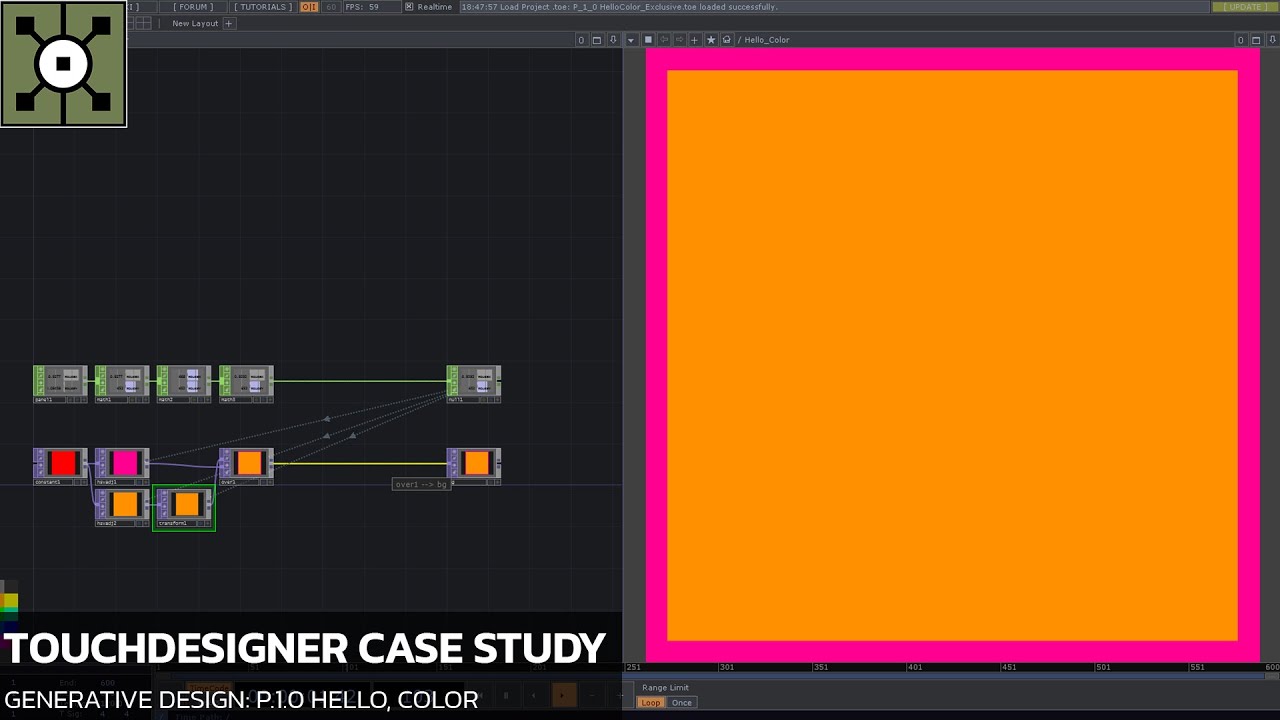Click the 0 pane index on left pane
1280x720 pixels.
pyautogui.click(x=581, y=40)
